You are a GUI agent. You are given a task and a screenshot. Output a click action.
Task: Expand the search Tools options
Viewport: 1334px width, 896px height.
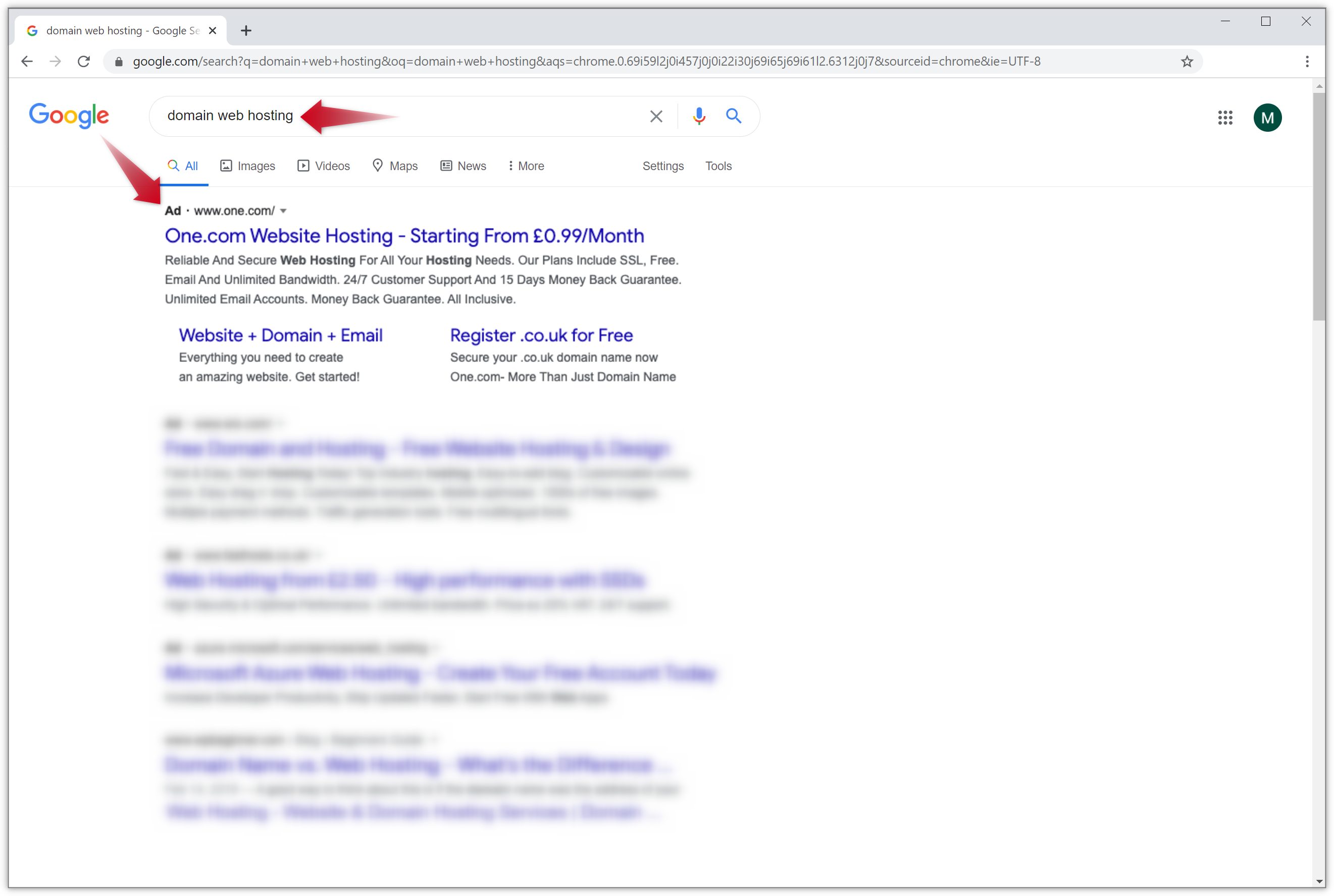[x=718, y=166]
